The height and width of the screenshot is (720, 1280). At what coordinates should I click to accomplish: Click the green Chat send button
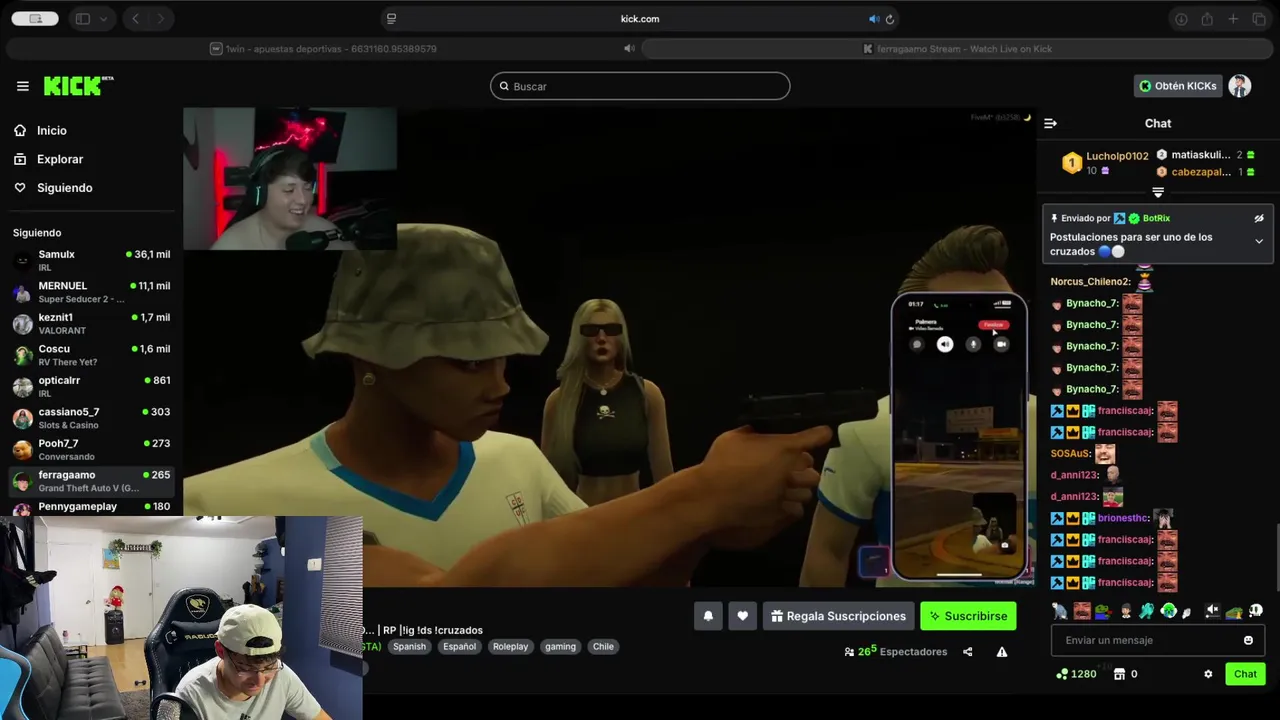[x=1245, y=674]
